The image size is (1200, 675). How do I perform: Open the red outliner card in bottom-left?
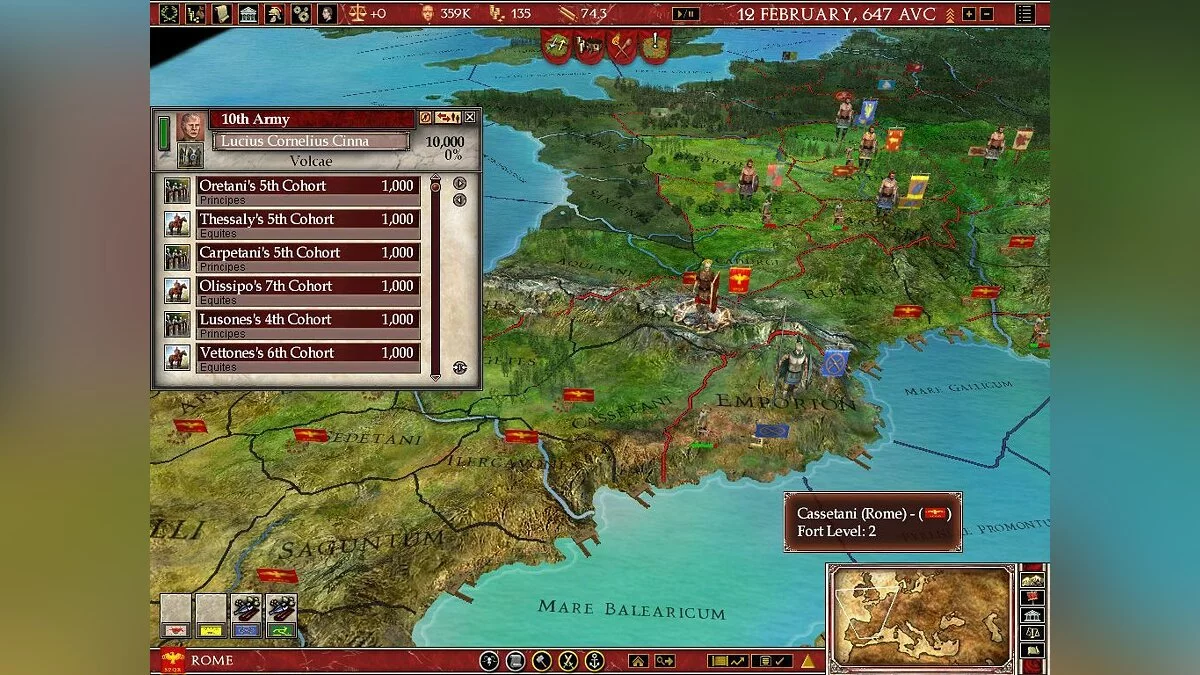coord(177,616)
